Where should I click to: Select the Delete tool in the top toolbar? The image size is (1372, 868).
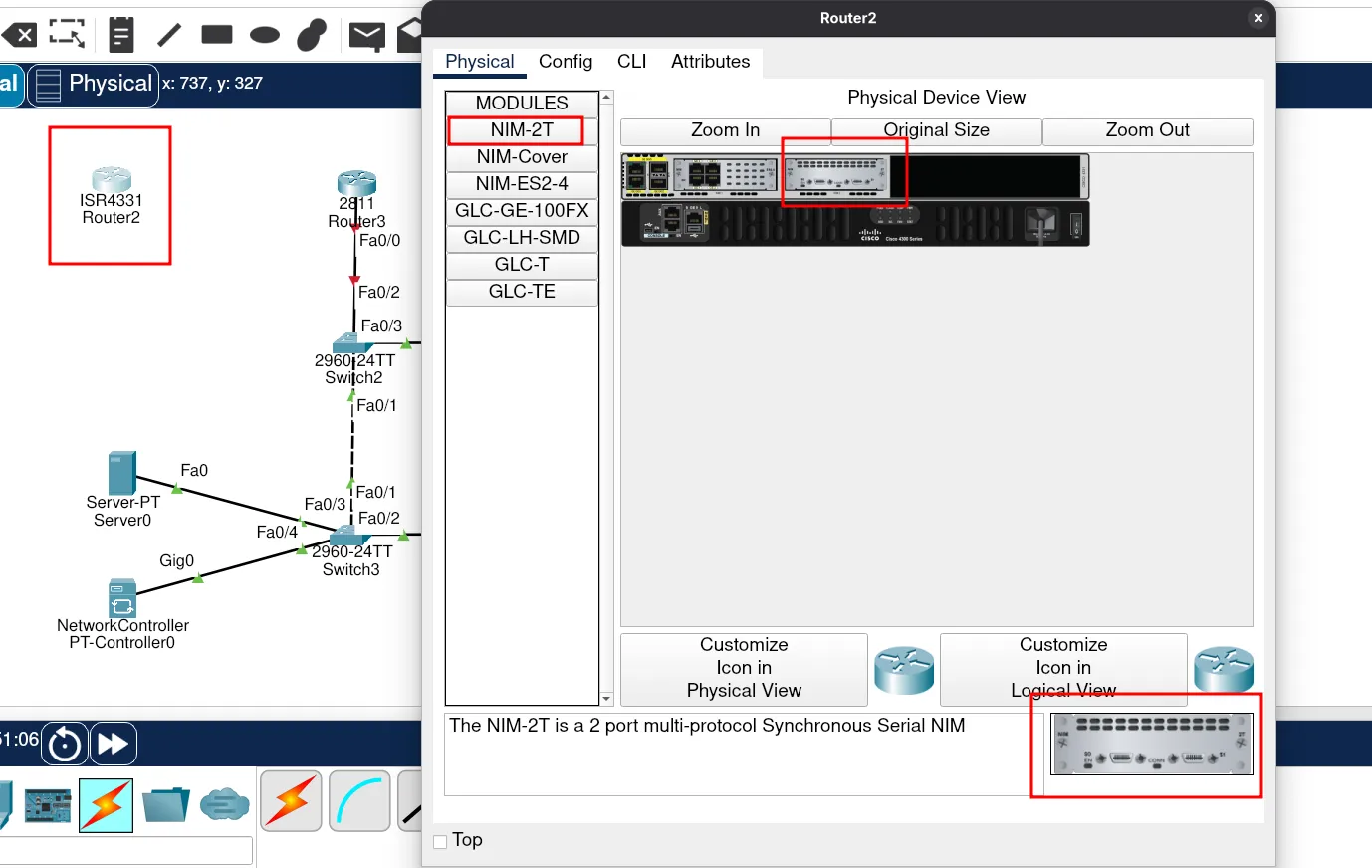click(19, 36)
